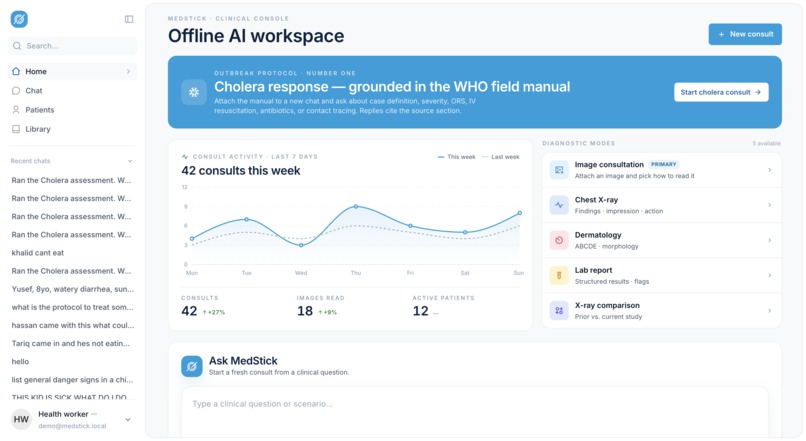Open recent chat 'Yusef, 8yo, watery diarrhea'
The width and height of the screenshot is (806, 441).
pyautogui.click(x=72, y=289)
